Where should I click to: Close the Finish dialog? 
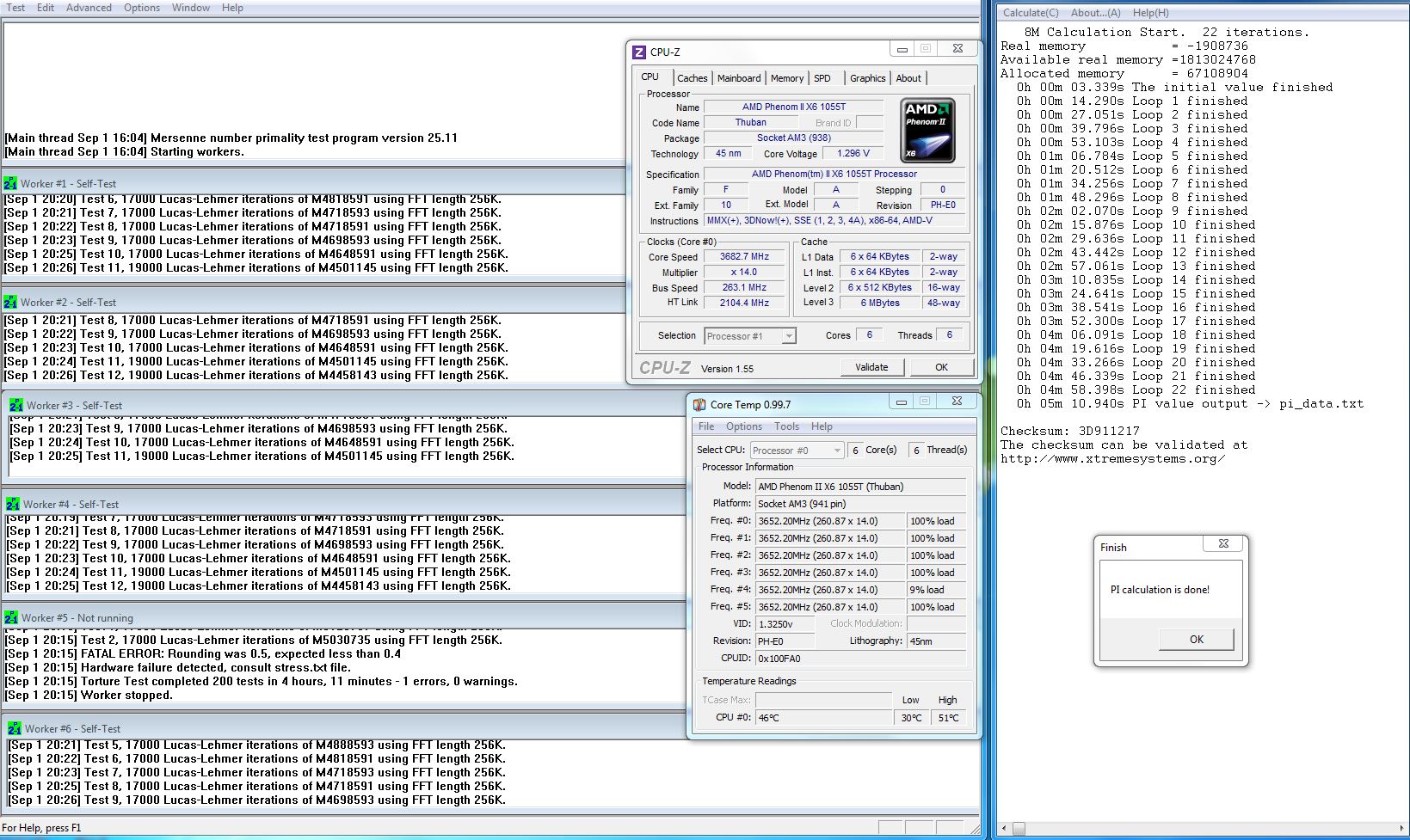tap(1223, 544)
